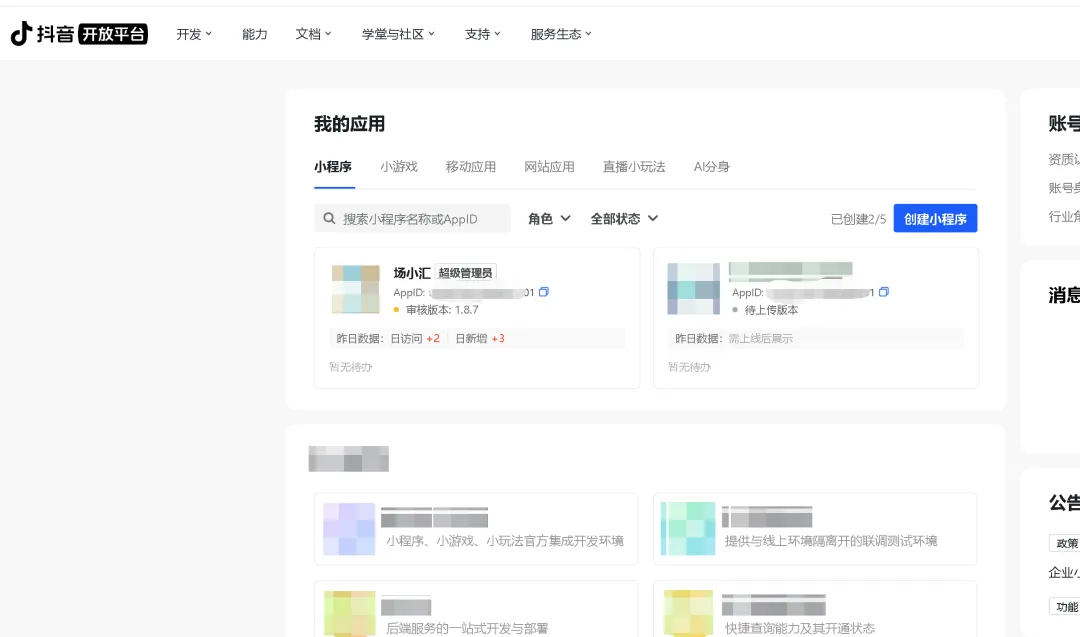This screenshot has width=1080, height=637.
Task: Open card 提供与线上环境隔离开的联调测试环境
Action: pos(815,529)
